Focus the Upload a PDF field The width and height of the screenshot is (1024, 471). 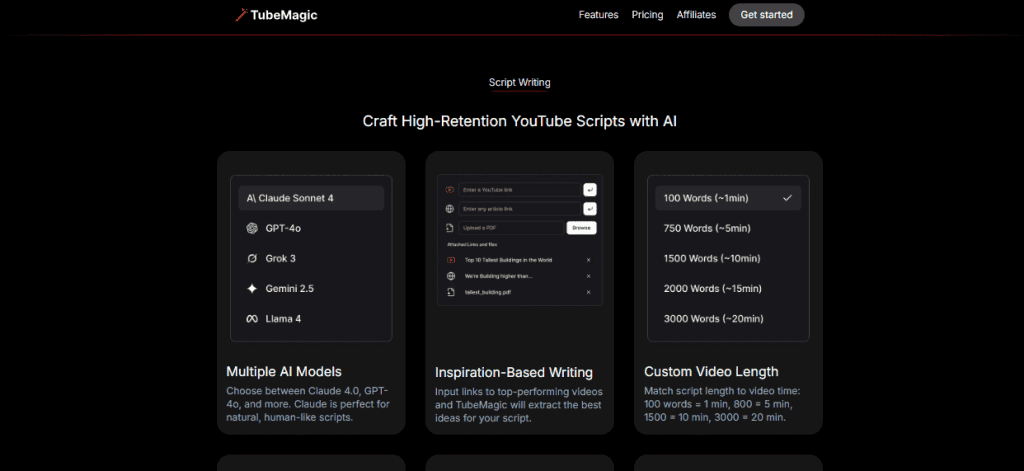511,228
